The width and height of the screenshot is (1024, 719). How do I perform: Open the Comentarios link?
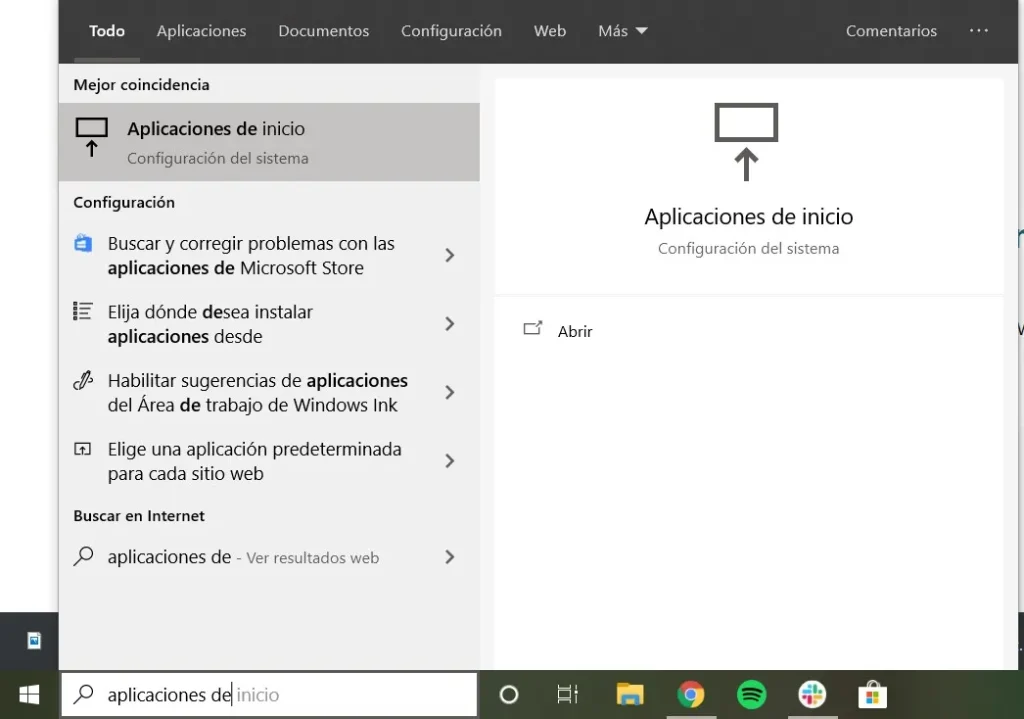click(891, 31)
